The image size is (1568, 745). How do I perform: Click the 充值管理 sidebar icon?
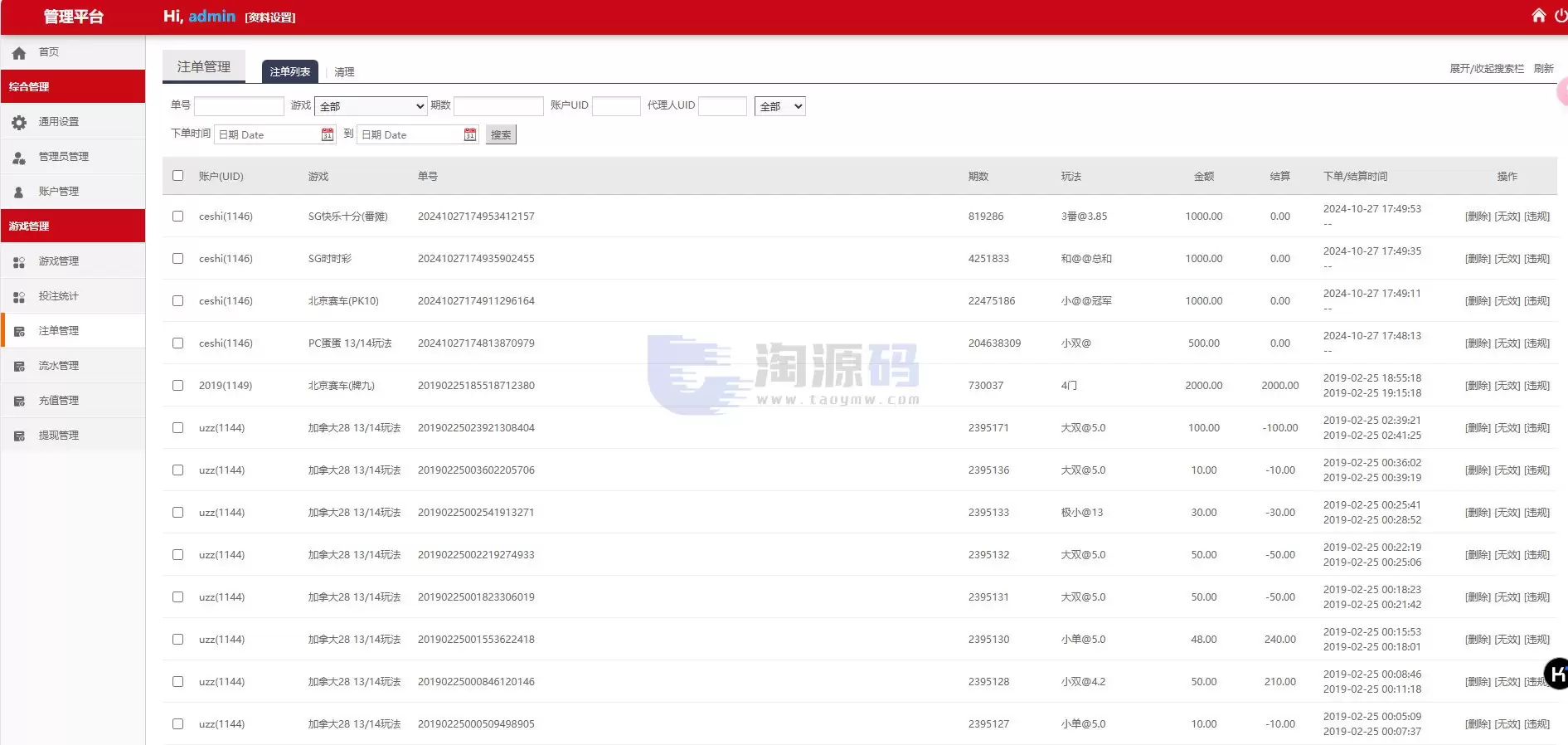tap(18, 401)
